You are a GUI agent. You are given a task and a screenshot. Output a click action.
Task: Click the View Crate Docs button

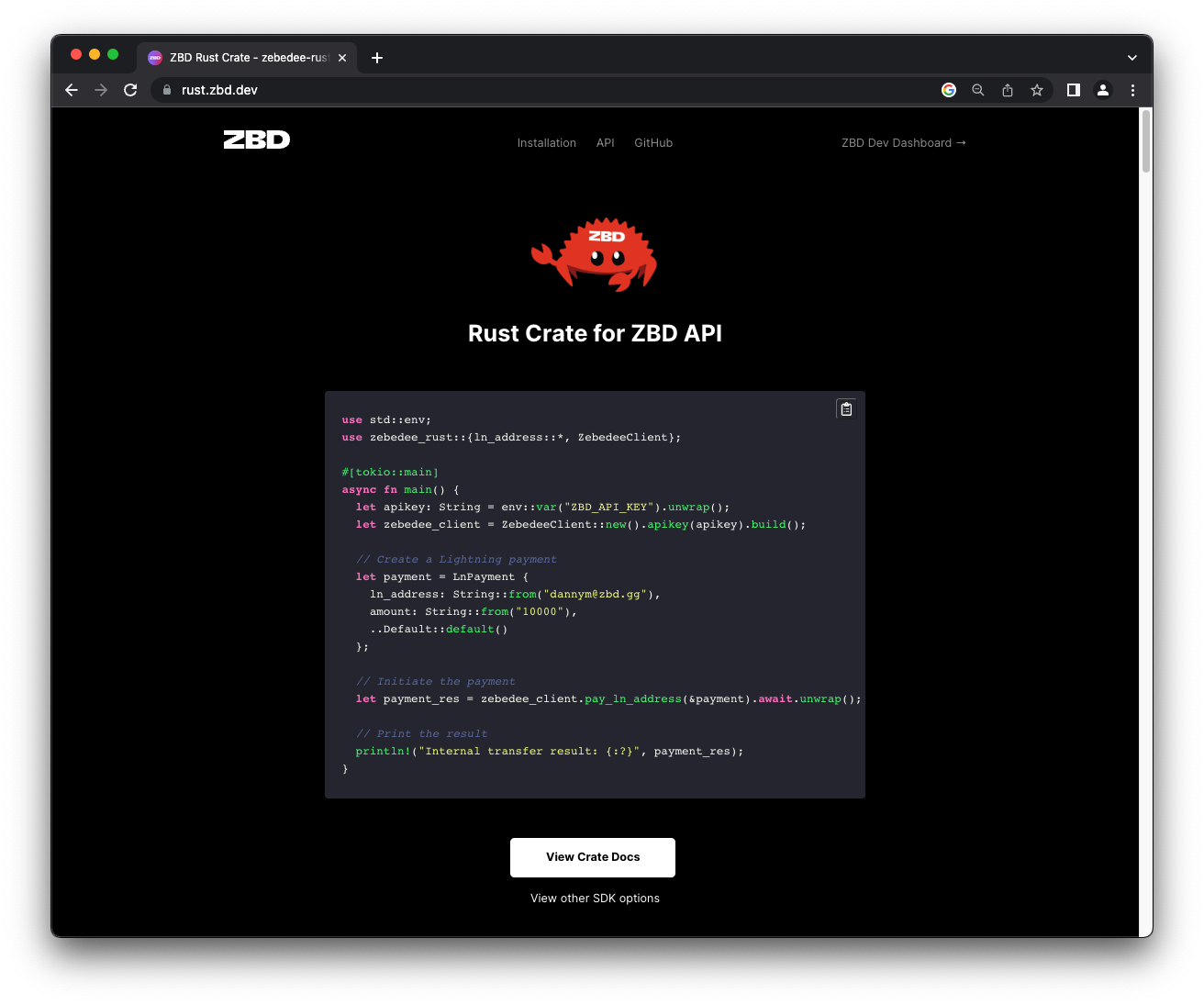click(x=593, y=857)
